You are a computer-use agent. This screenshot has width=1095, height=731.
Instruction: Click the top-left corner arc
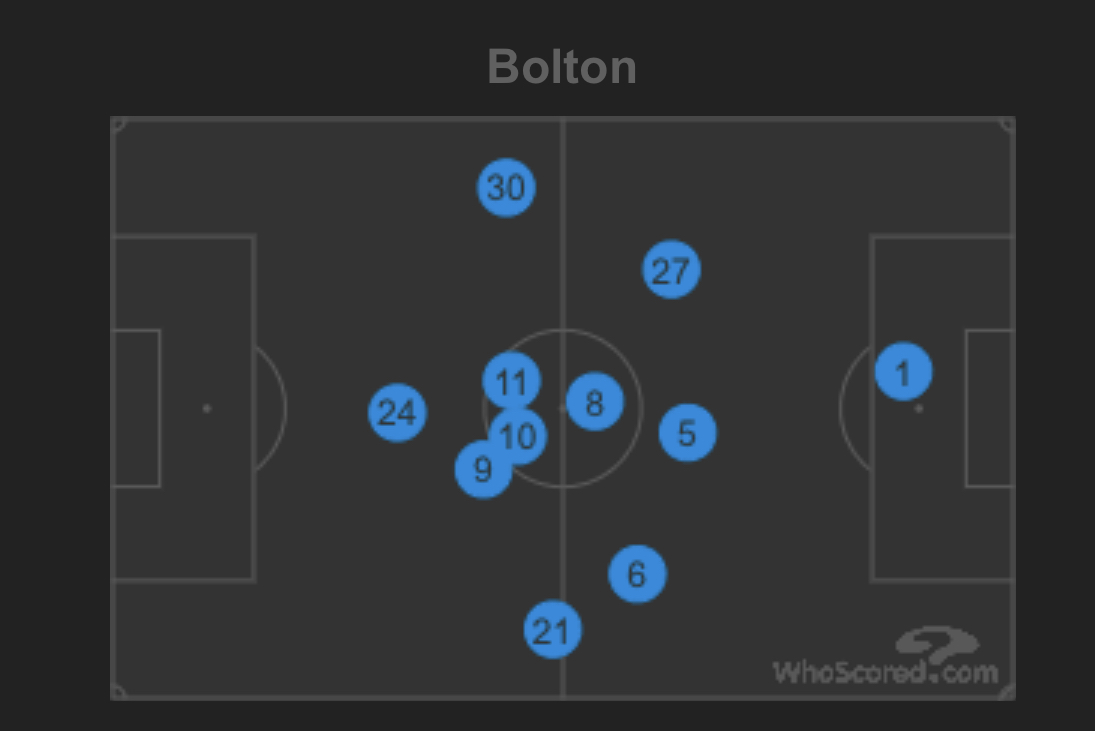(x=119, y=124)
